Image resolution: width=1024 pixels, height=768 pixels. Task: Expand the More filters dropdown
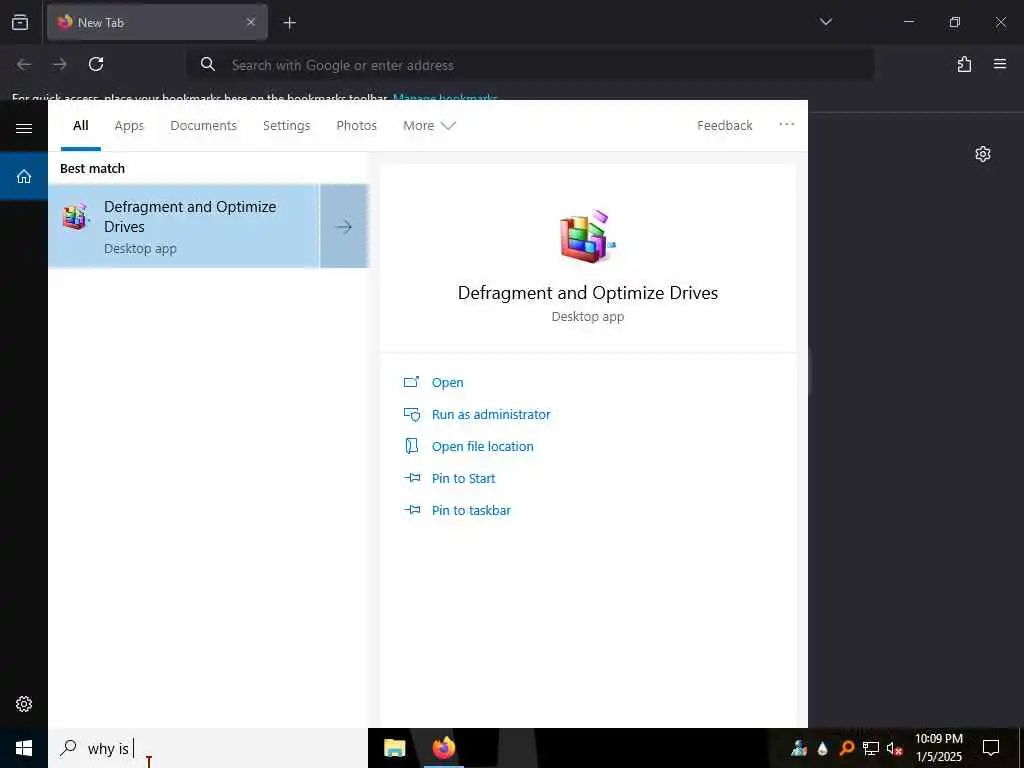pos(429,125)
